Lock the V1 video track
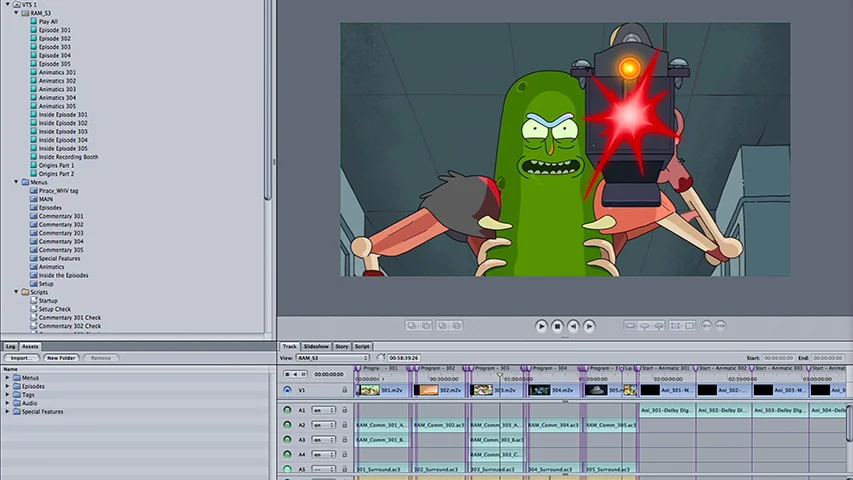Screen dimensions: 853x480 pos(344,390)
